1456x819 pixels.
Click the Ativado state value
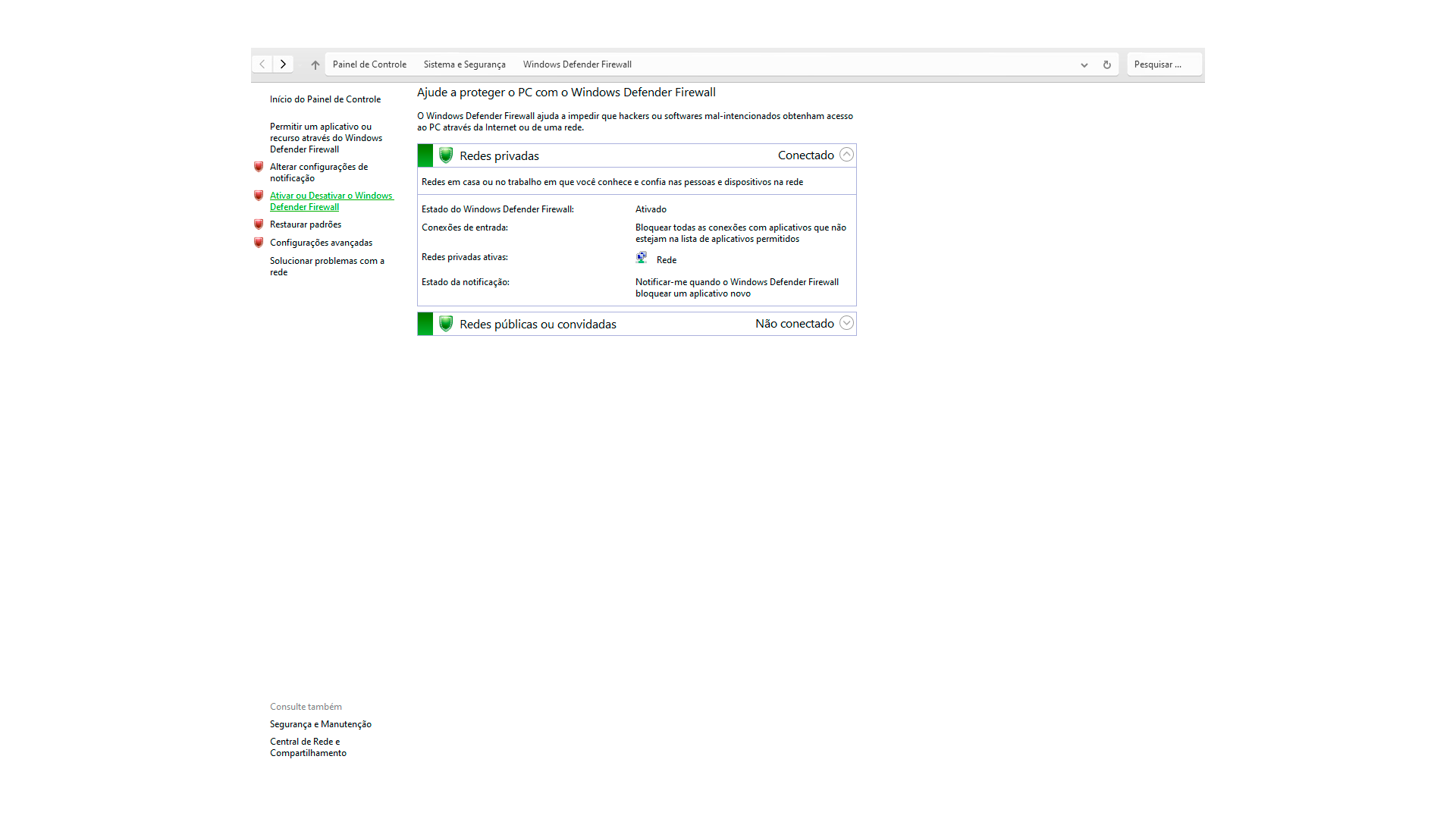651,209
